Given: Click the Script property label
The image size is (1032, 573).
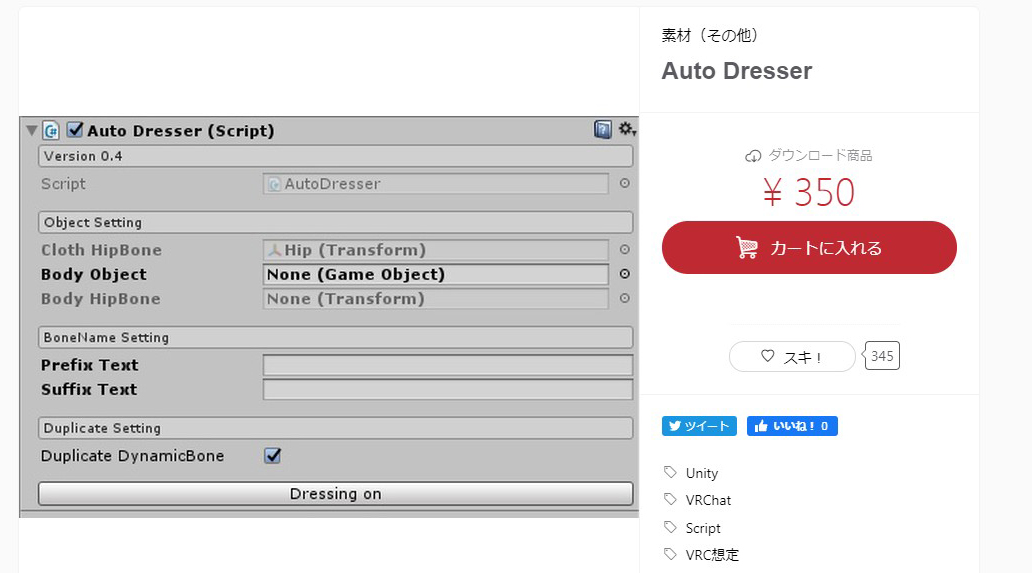Looking at the screenshot, I should point(63,184).
